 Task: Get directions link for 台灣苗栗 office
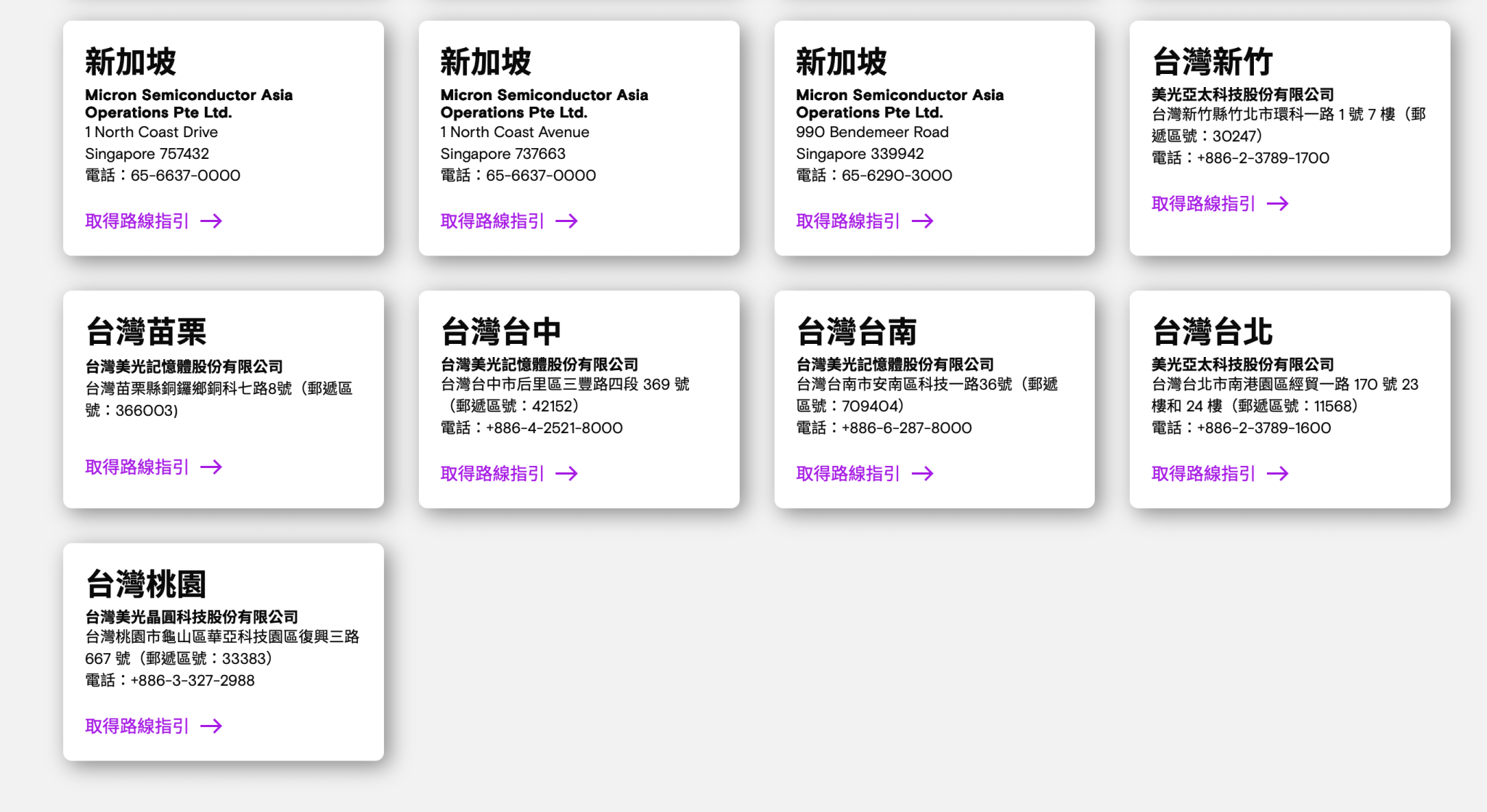(x=153, y=467)
